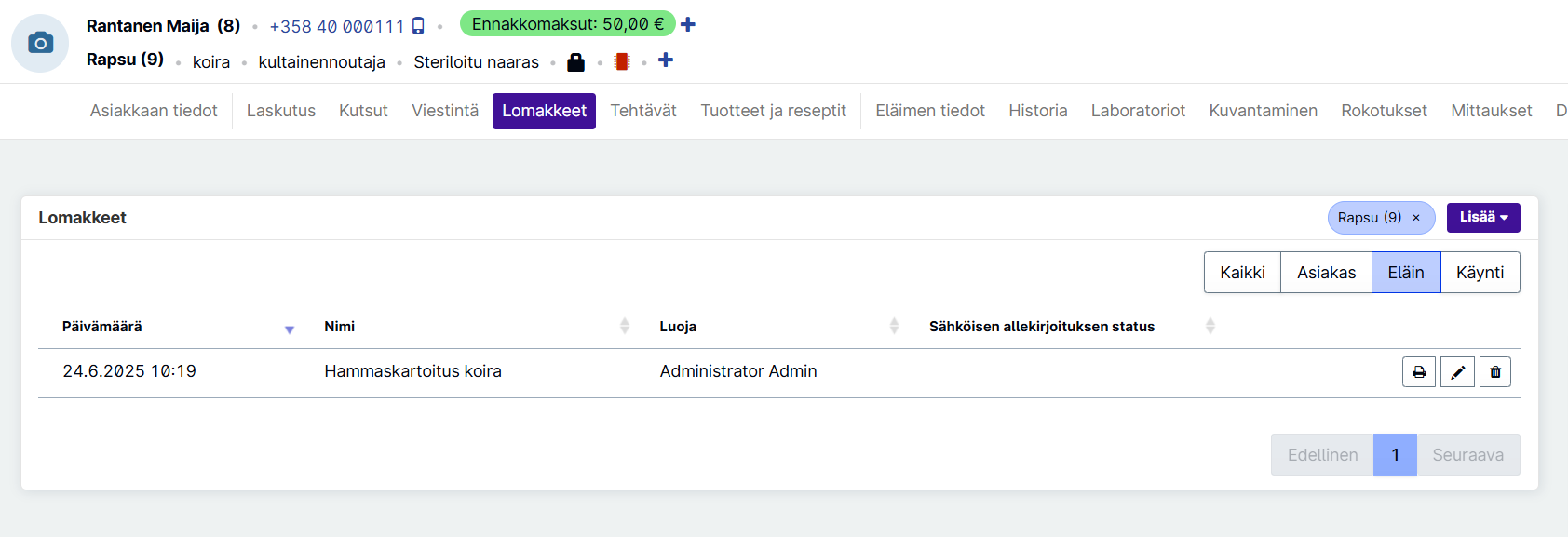Switch to Eläimen tiedot tab

pyautogui.click(x=930, y=111)
